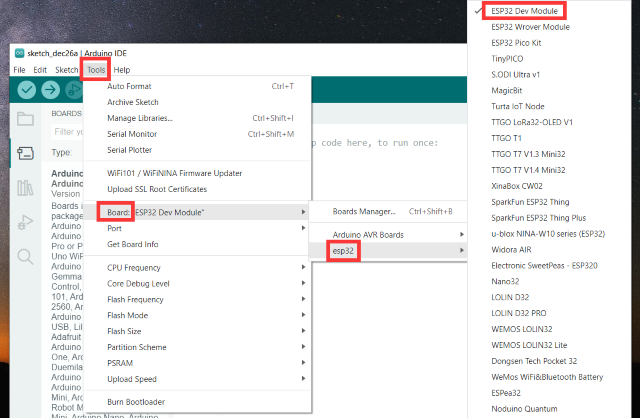Select SparkFun ESP32 Thing board

coord(549,202)
